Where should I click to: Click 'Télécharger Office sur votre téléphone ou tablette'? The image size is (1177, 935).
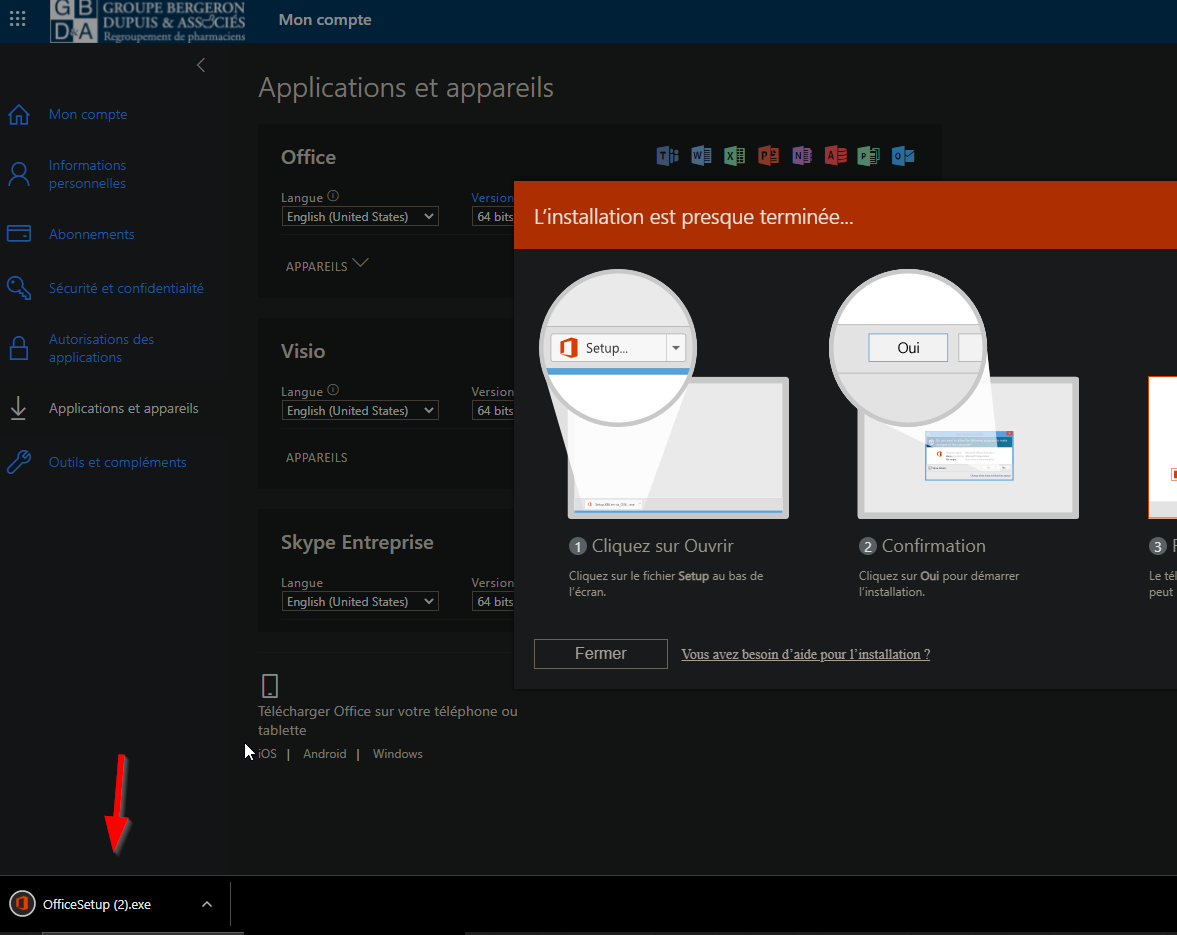[x=388, y=720]
